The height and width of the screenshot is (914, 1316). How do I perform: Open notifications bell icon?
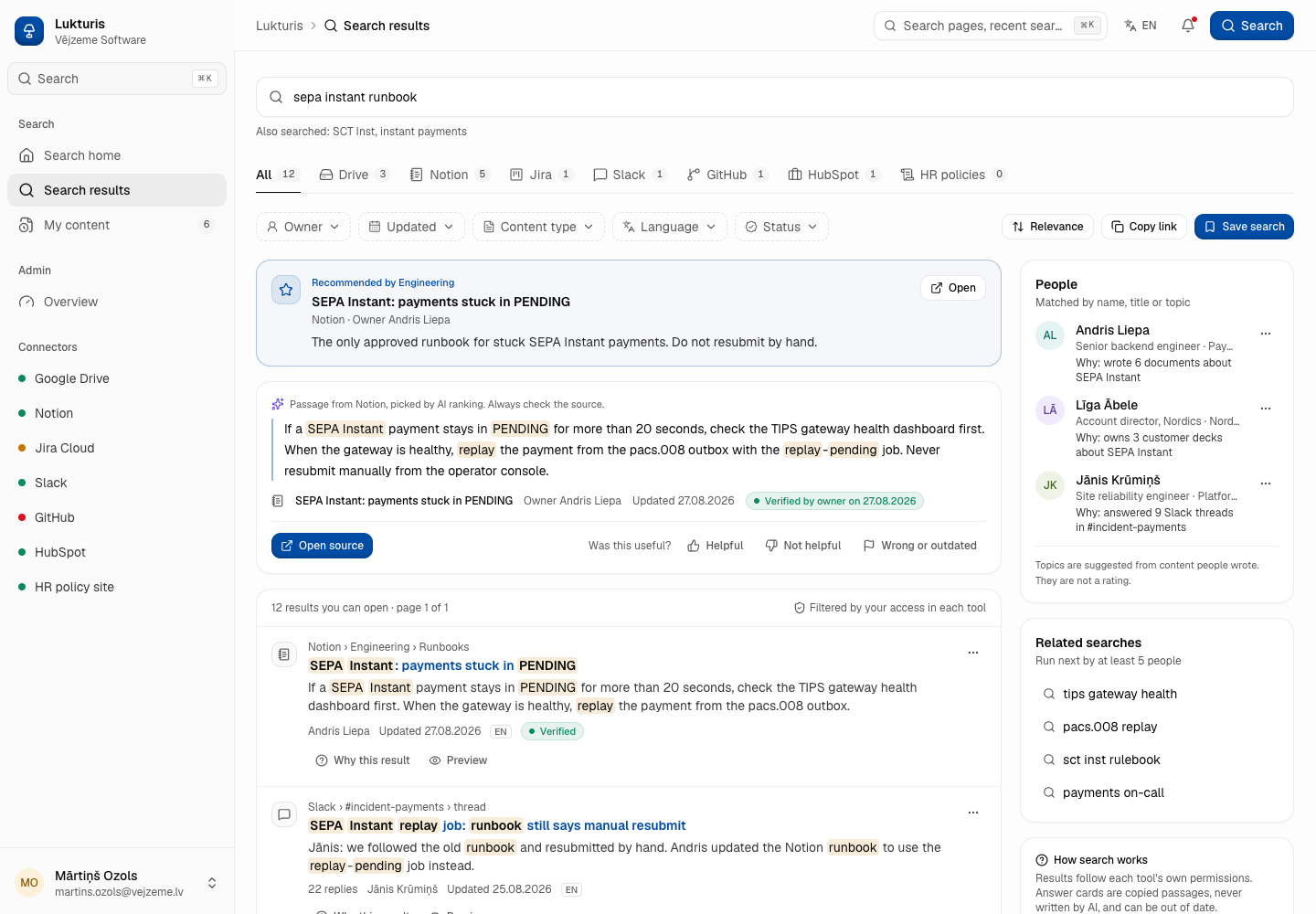pyautogui.click(x=1188, y=26)
